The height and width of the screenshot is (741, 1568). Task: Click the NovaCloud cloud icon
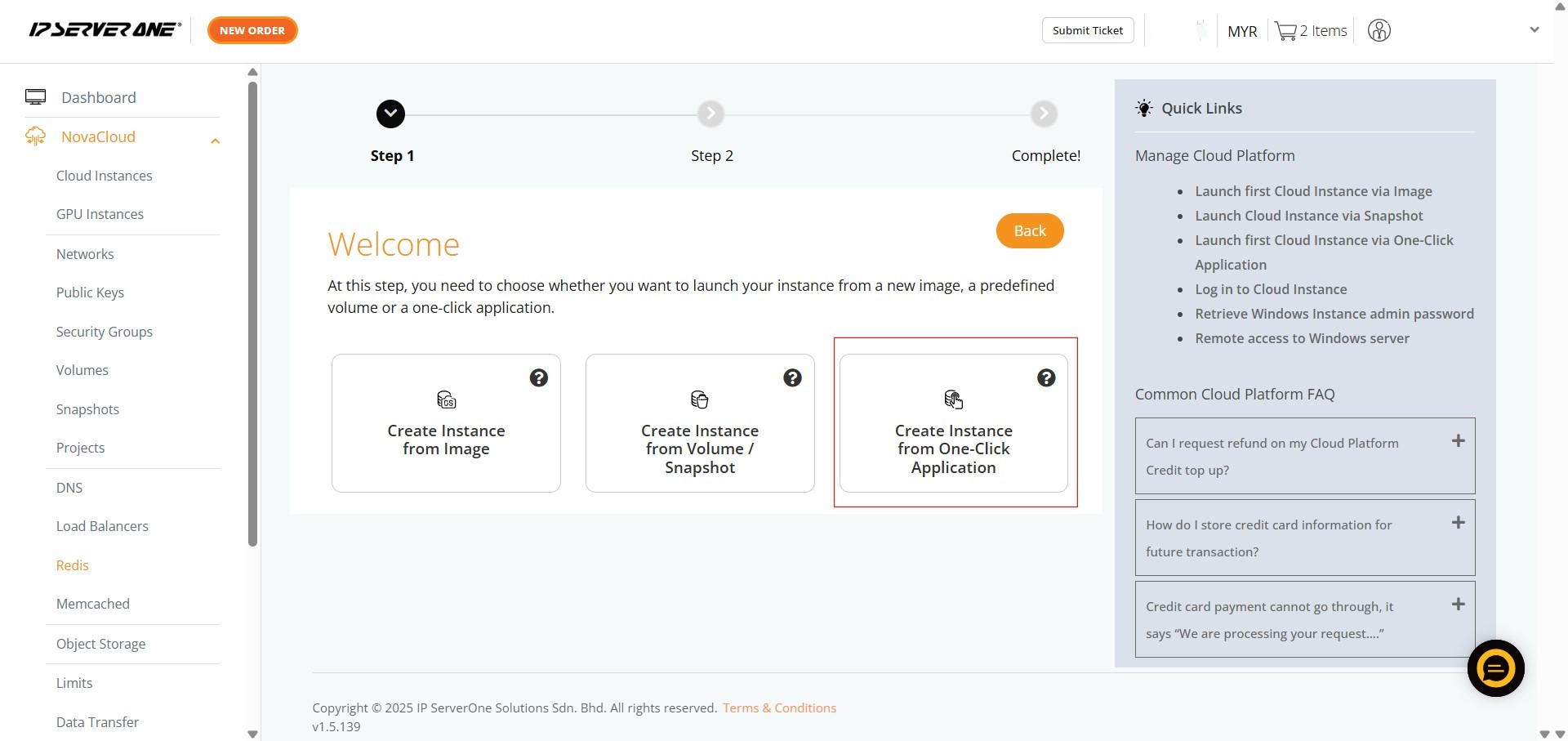click(35, 136)
